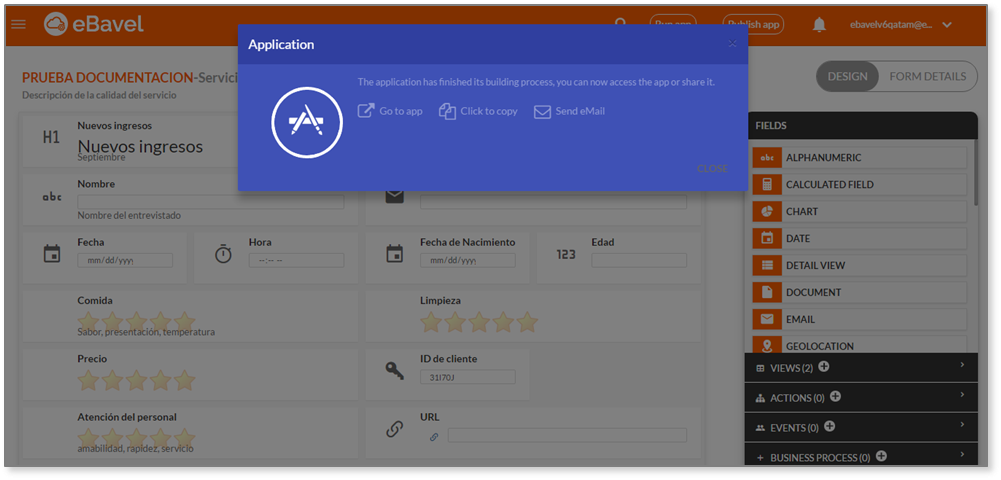Switch to the FORM DETAILS tab
This screenshot has height=480, width=1001.
[928, 77]
